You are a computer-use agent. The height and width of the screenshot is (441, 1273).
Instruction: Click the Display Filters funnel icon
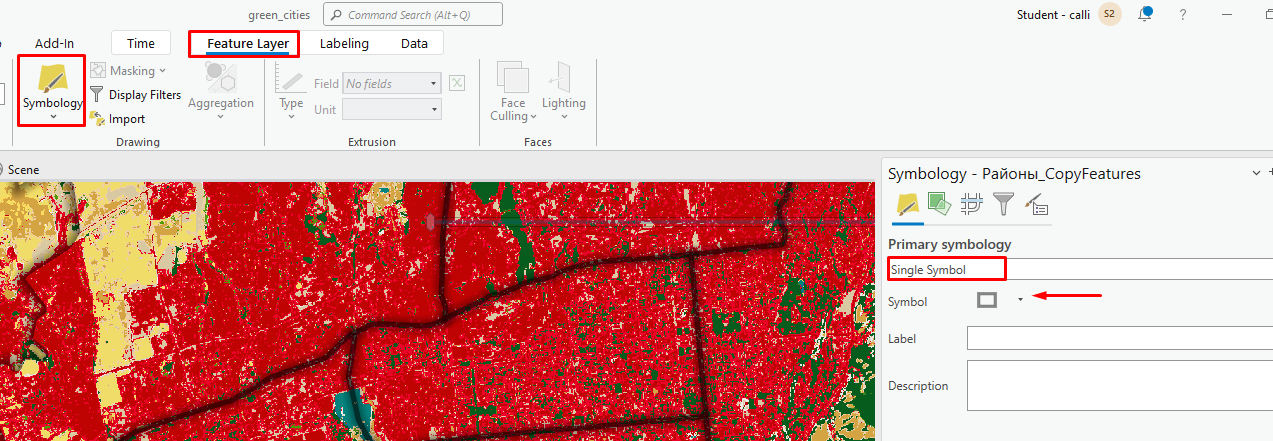(x=97, y=95)
